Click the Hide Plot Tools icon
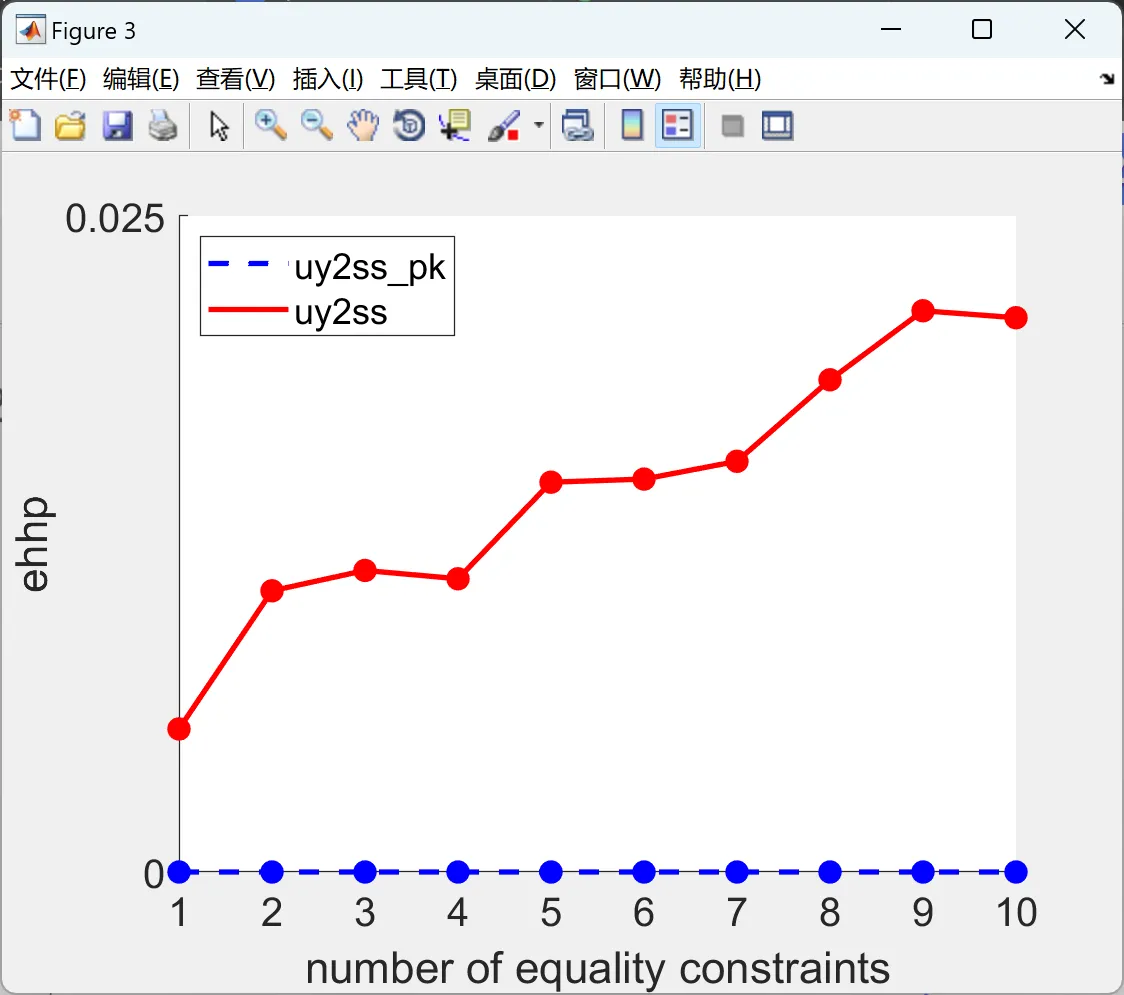This screenshot has width=1124, height=995. (x=732, y=127)
